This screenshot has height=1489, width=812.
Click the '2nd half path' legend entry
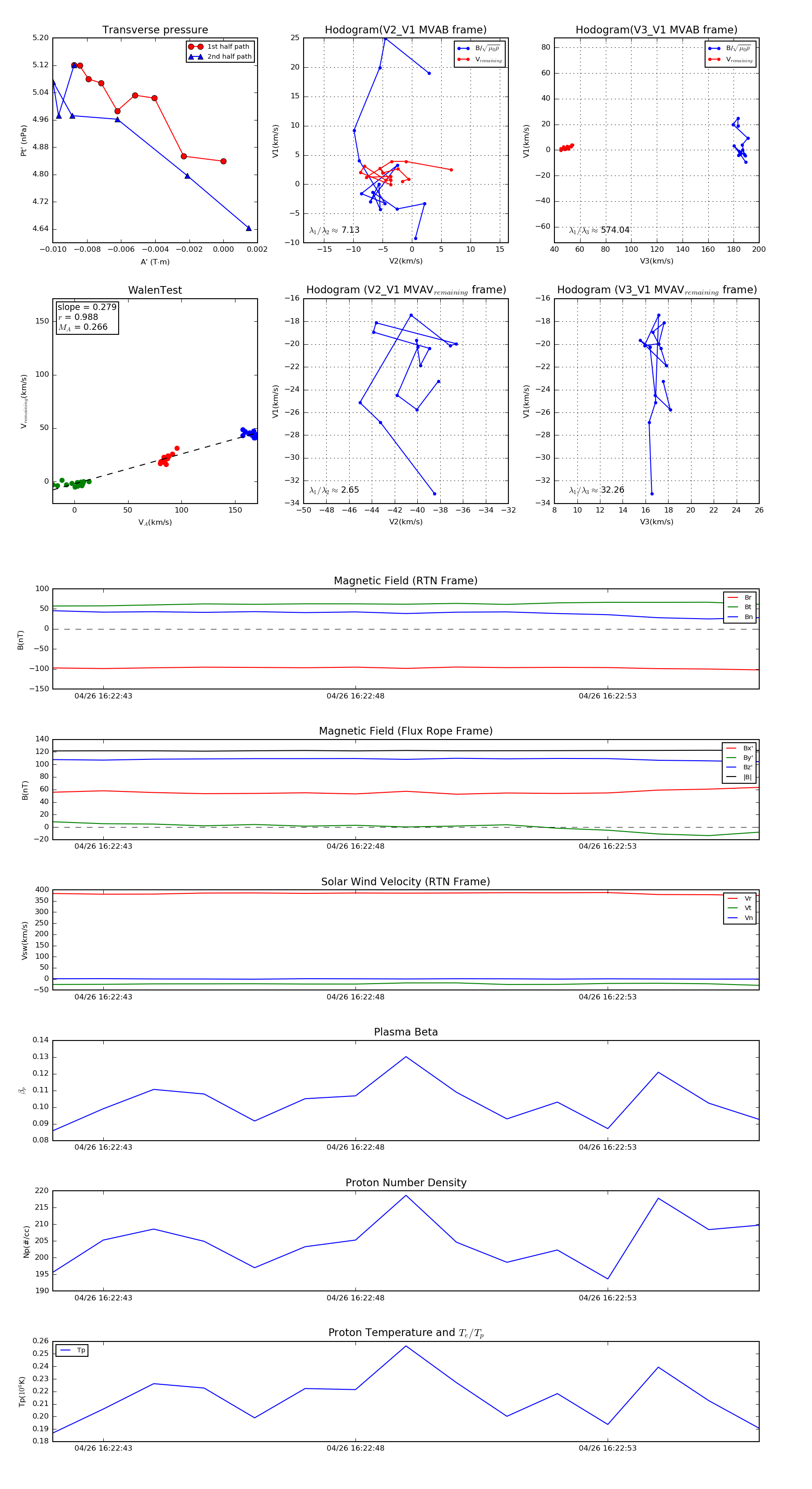coord(220,57)
